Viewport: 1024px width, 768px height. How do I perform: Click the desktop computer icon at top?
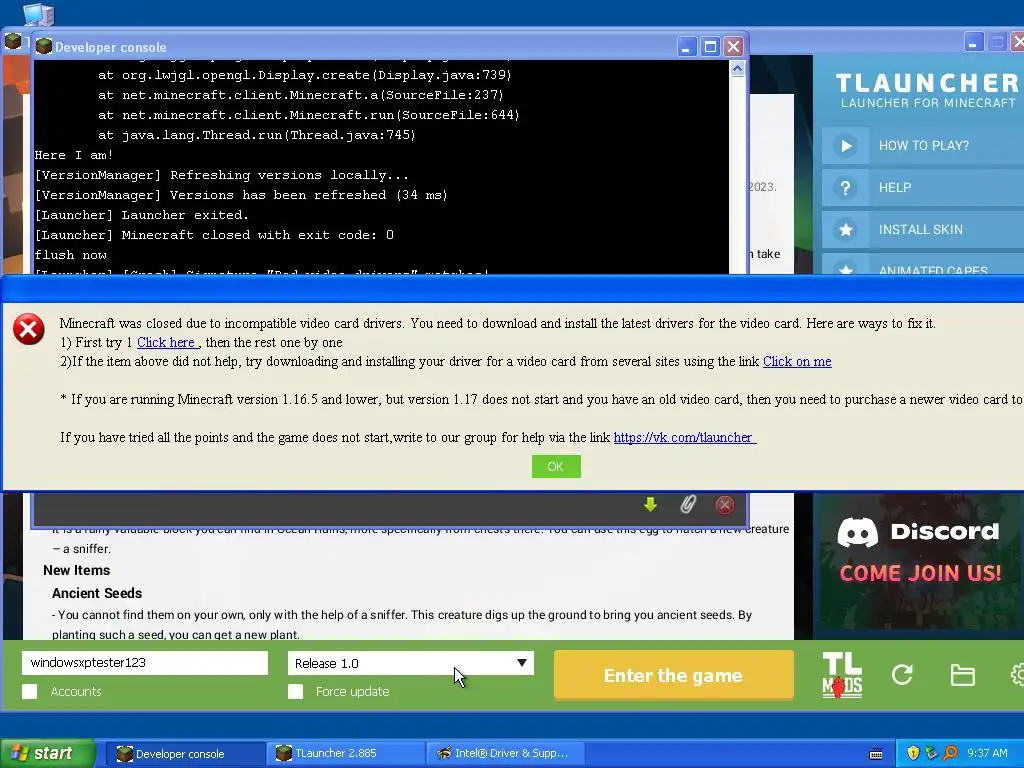coord(39,13)
